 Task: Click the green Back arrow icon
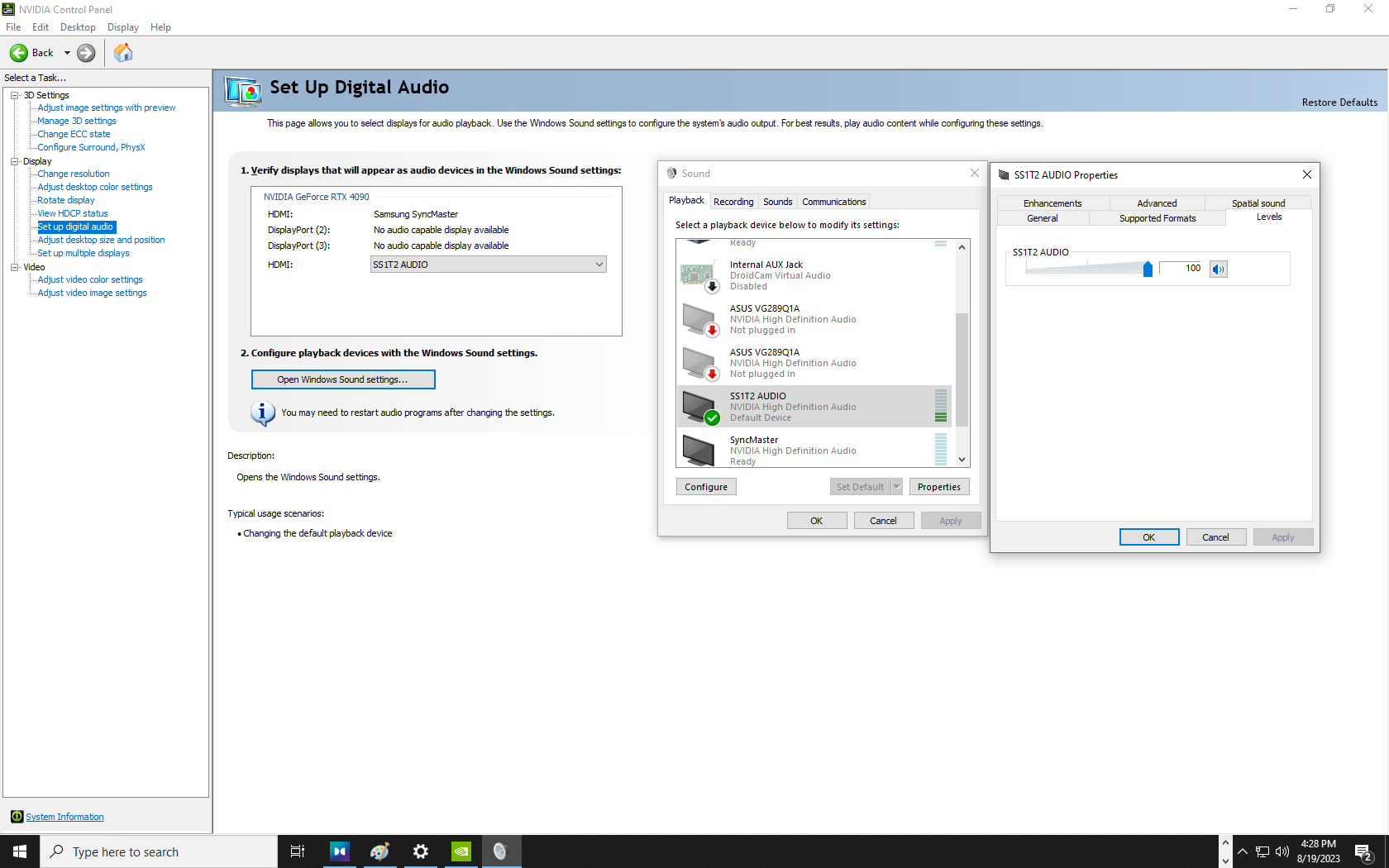(x=19, y=53)
